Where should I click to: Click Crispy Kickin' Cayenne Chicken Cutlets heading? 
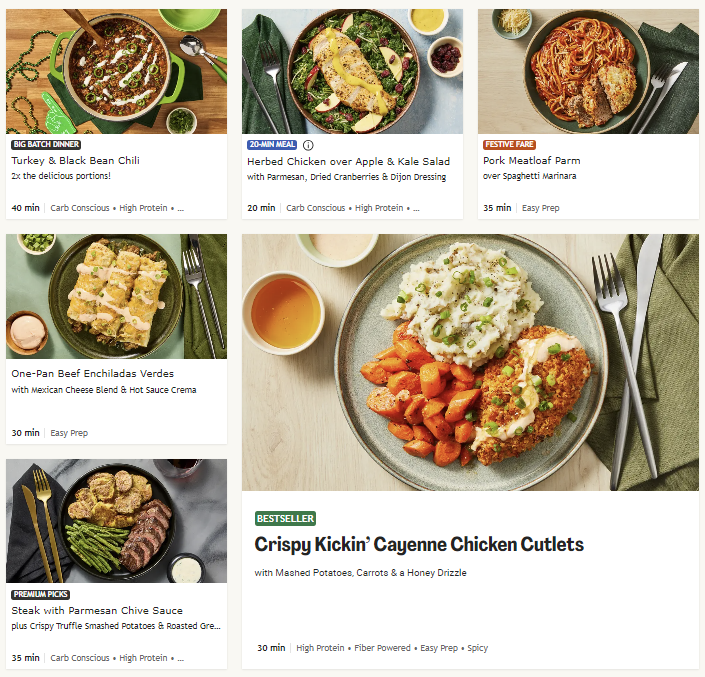pos(419,545)
